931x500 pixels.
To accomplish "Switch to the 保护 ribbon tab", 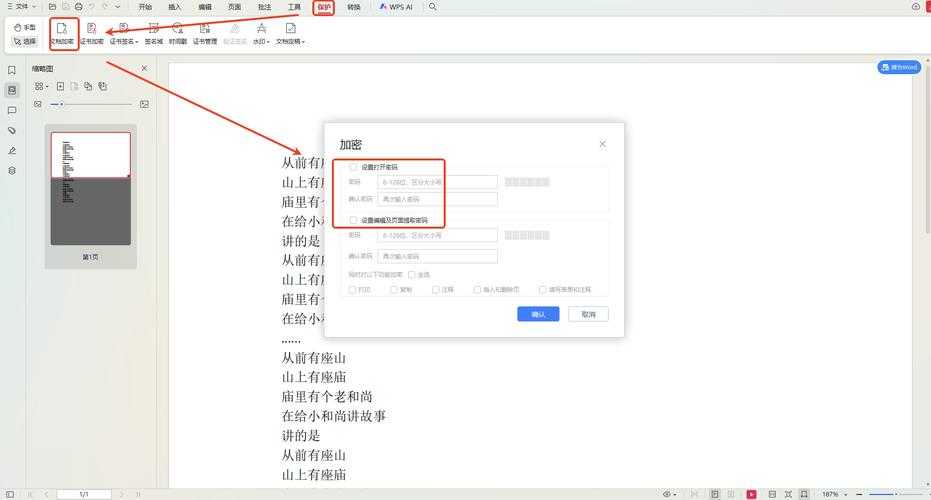I will click(323, 7).
